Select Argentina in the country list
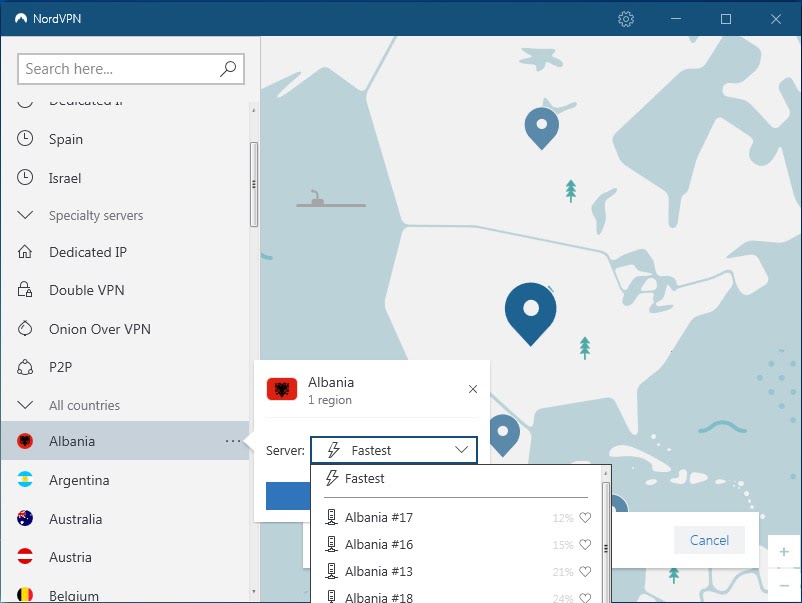802x603 pixels. click(x=125, y=480)
